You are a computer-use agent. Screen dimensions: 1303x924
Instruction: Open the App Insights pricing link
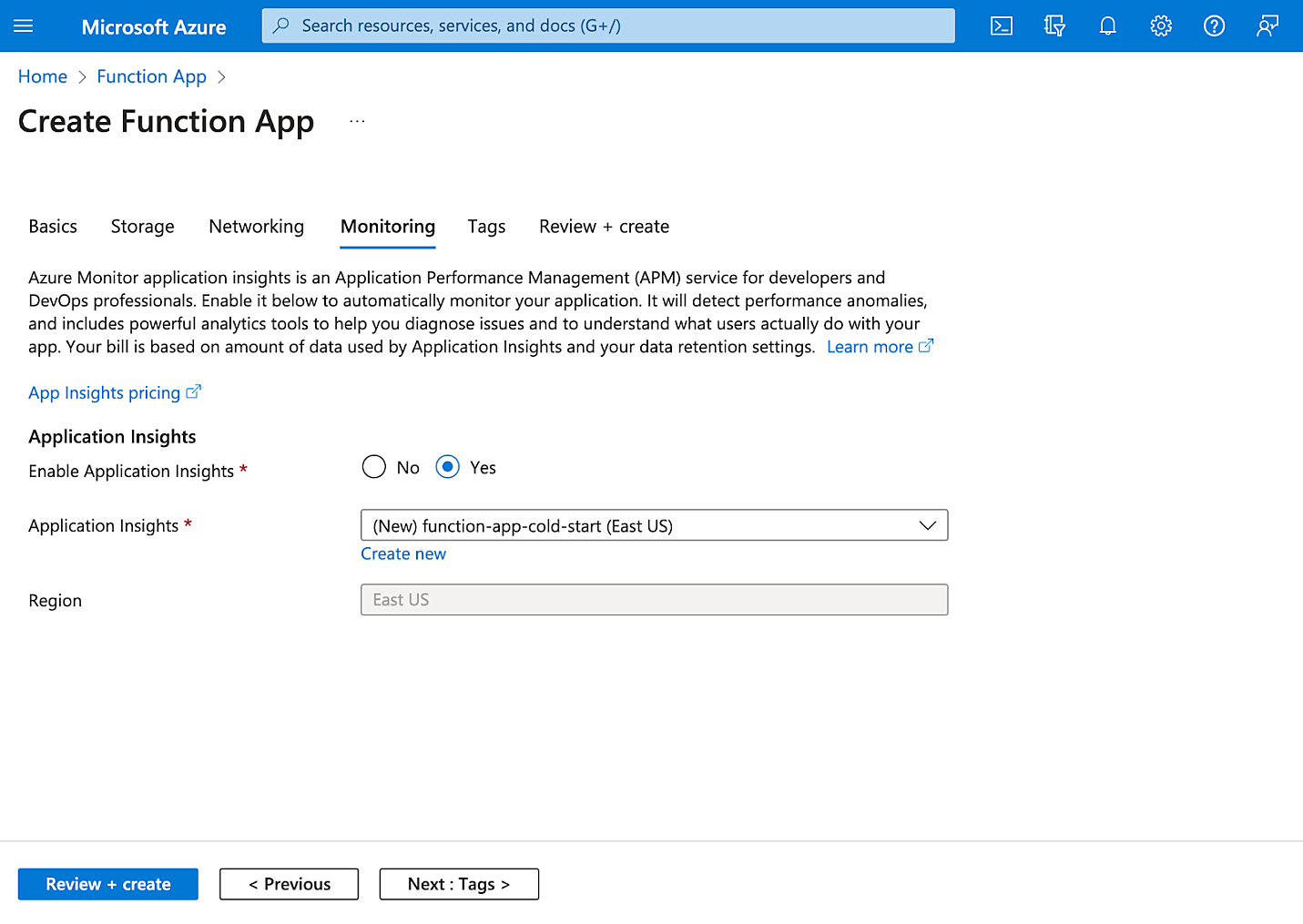coord(103,392)
